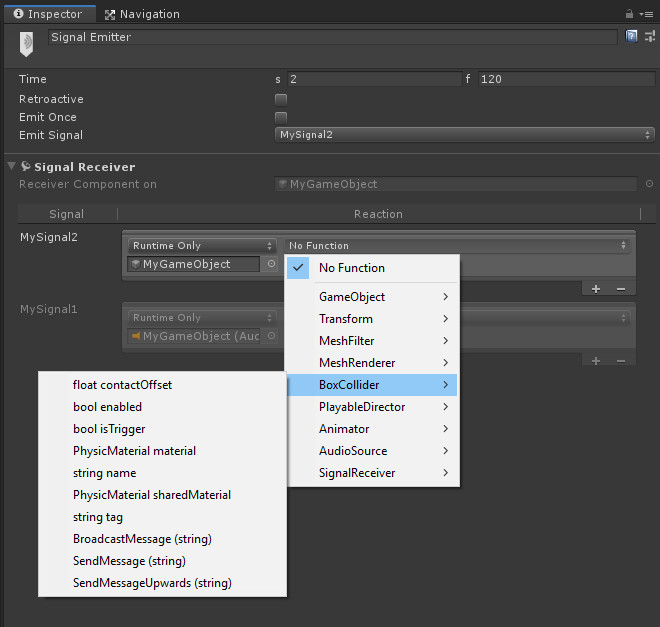Expand the BoxCollider submenu

pos(372,385)
